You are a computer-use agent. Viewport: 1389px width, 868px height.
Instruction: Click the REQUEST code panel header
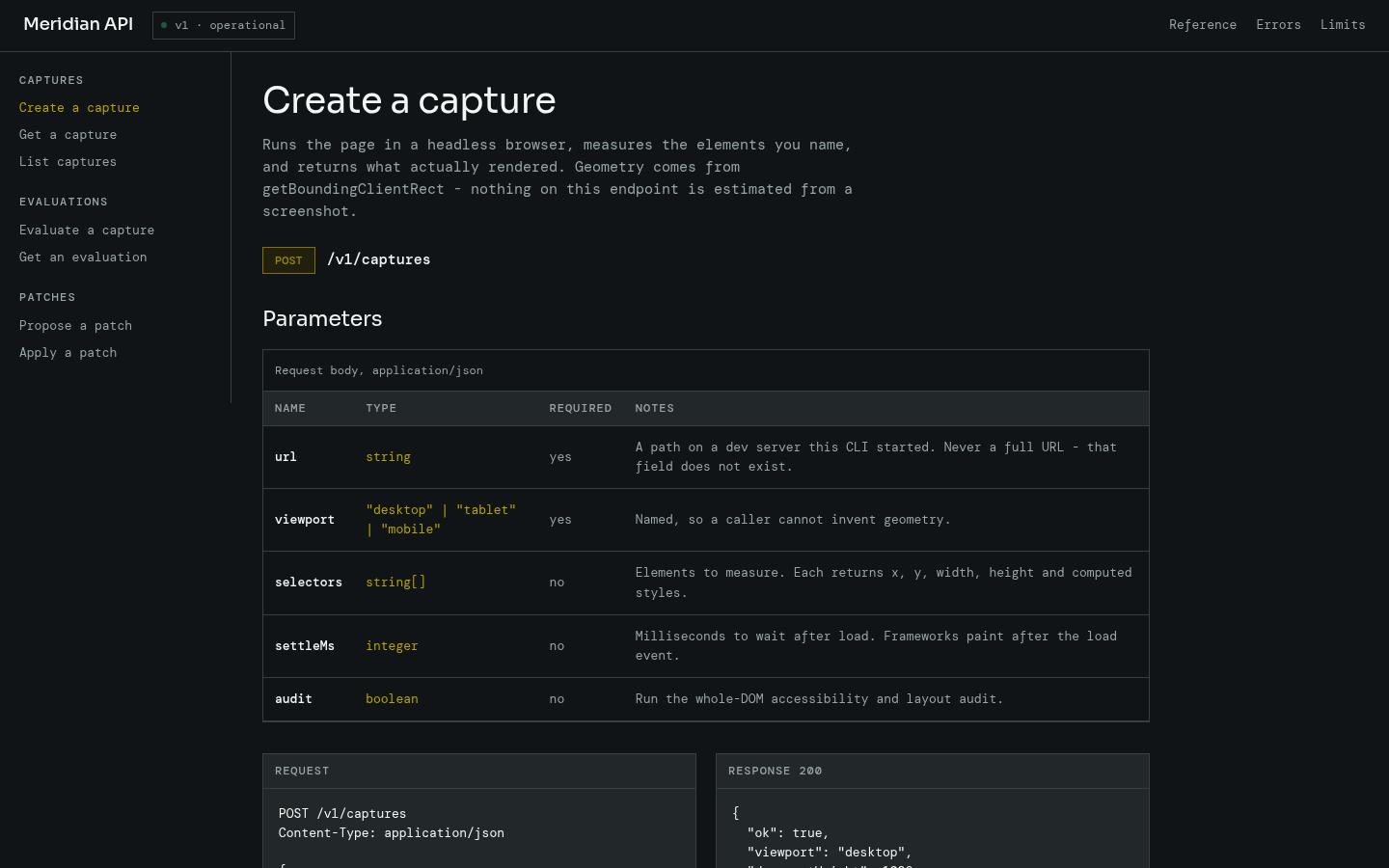[x=479, y=772]
